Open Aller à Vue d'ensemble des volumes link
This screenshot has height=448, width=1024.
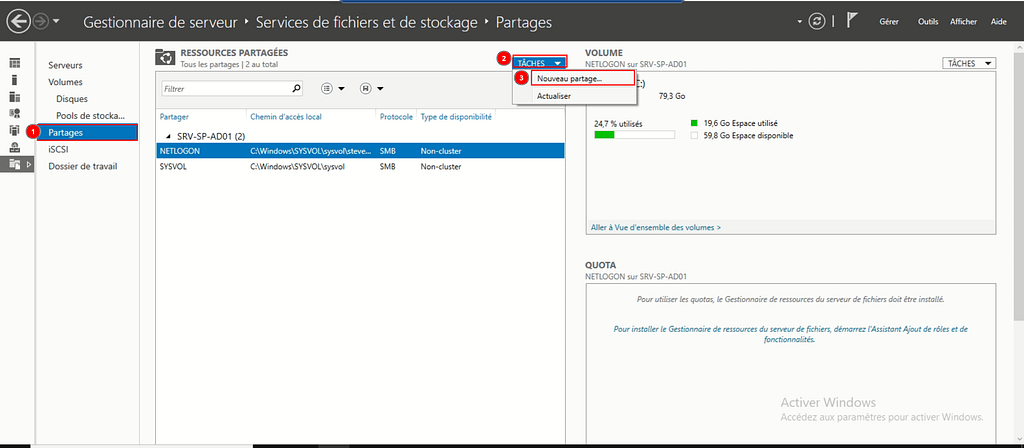tap(655, 227)
